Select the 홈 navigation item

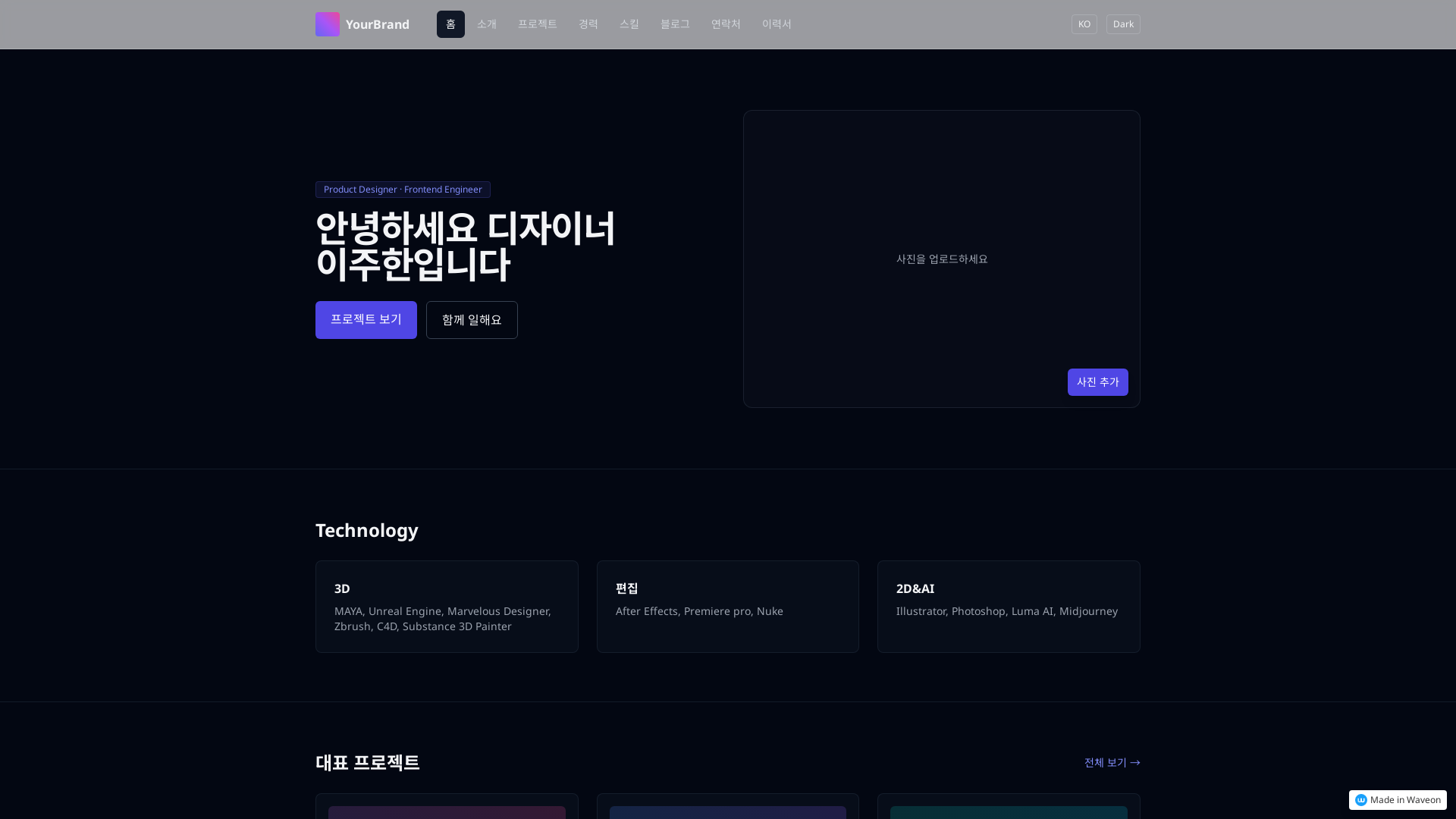(x=450, y=24)
